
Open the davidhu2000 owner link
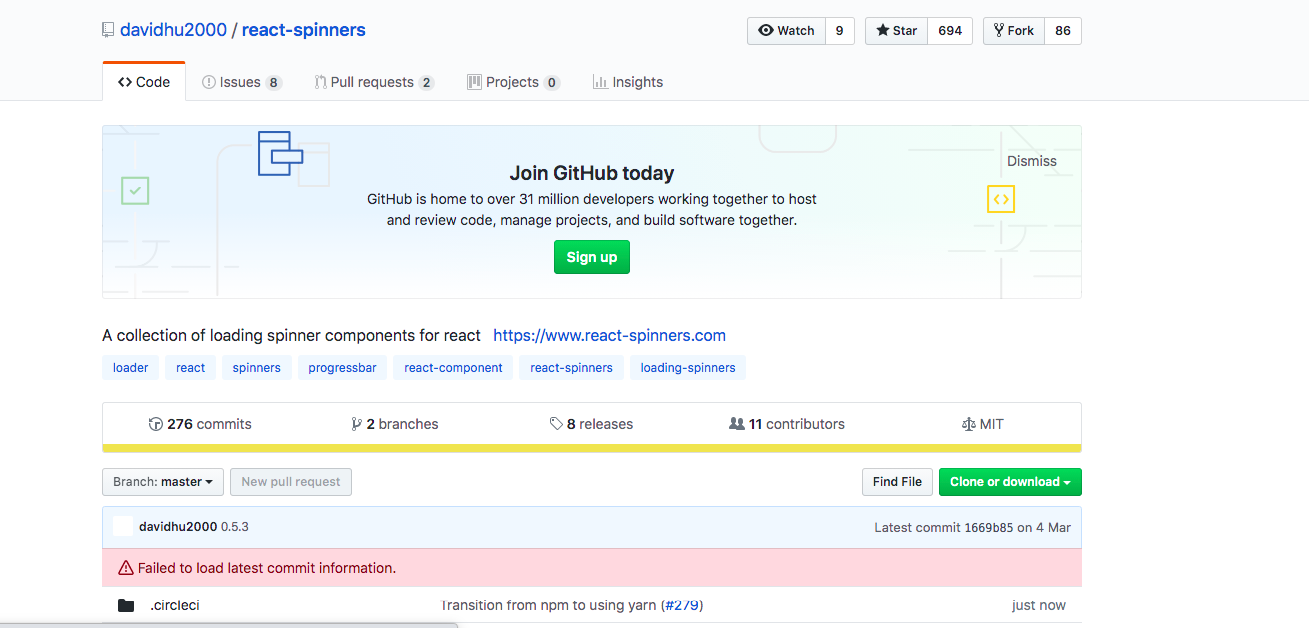pyautogui.click(x=173, y=30)
